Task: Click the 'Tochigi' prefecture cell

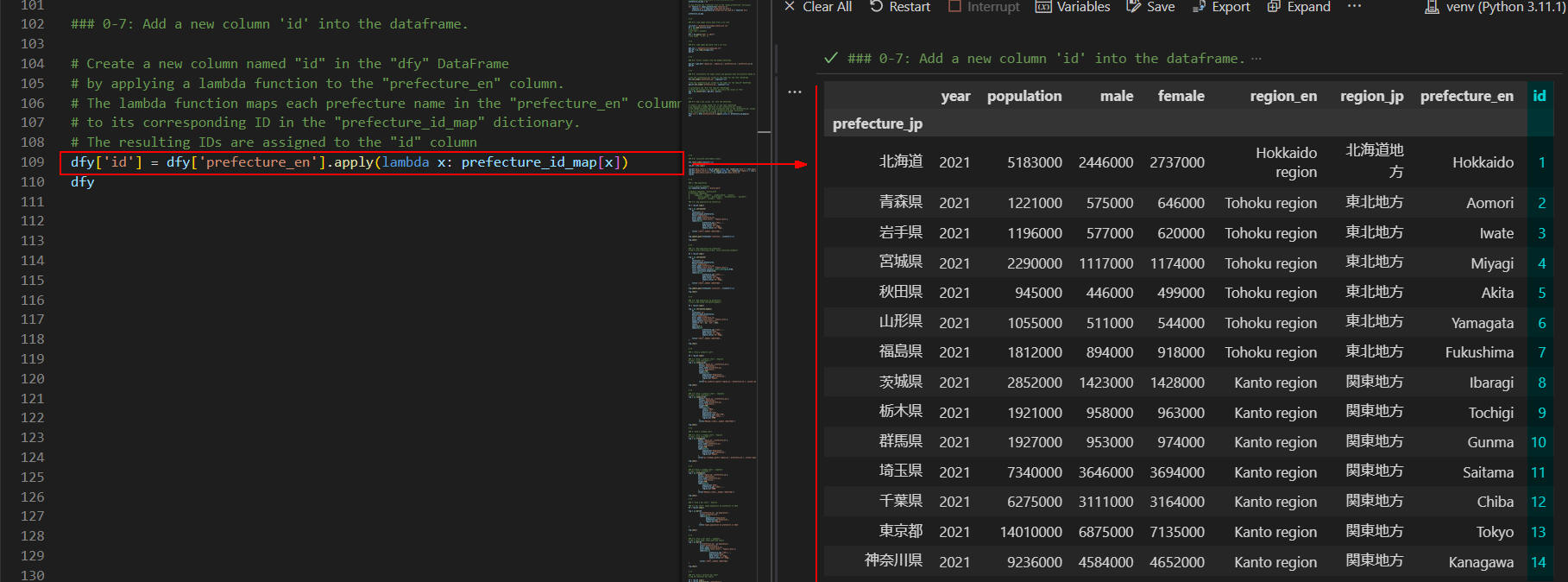Action: pyautogui.click(x=1490, y=413)
